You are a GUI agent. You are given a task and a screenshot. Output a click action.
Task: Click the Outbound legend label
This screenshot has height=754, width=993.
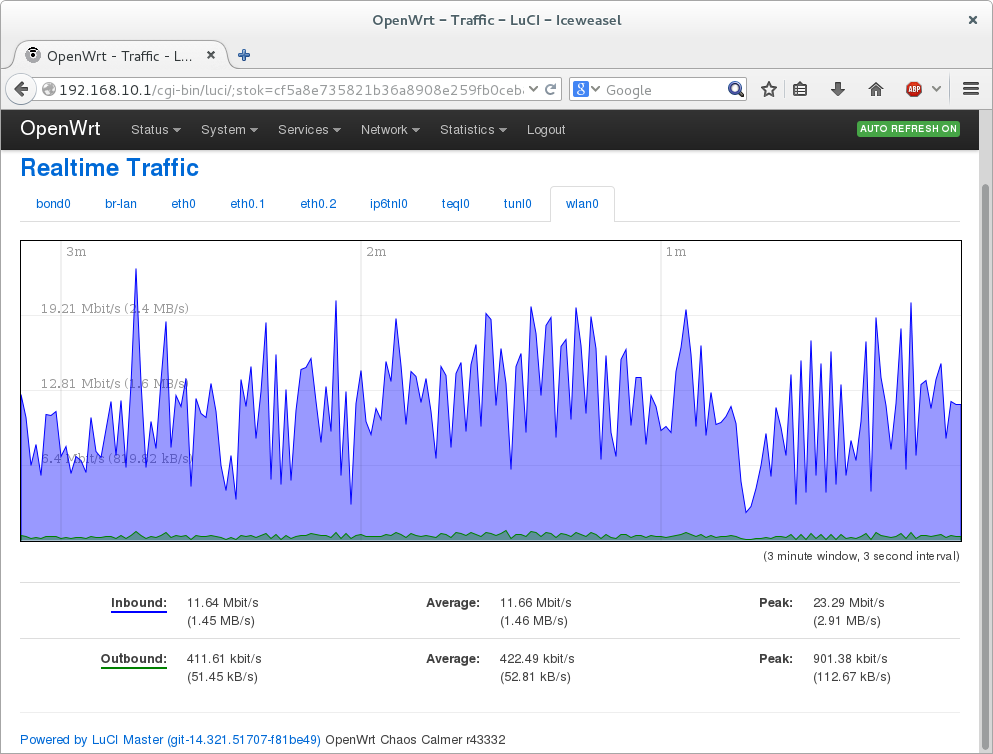tap(134, 658)
